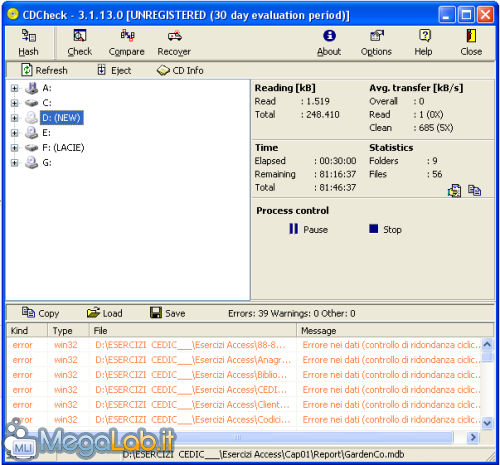Copy the error log

click(40, 313)
